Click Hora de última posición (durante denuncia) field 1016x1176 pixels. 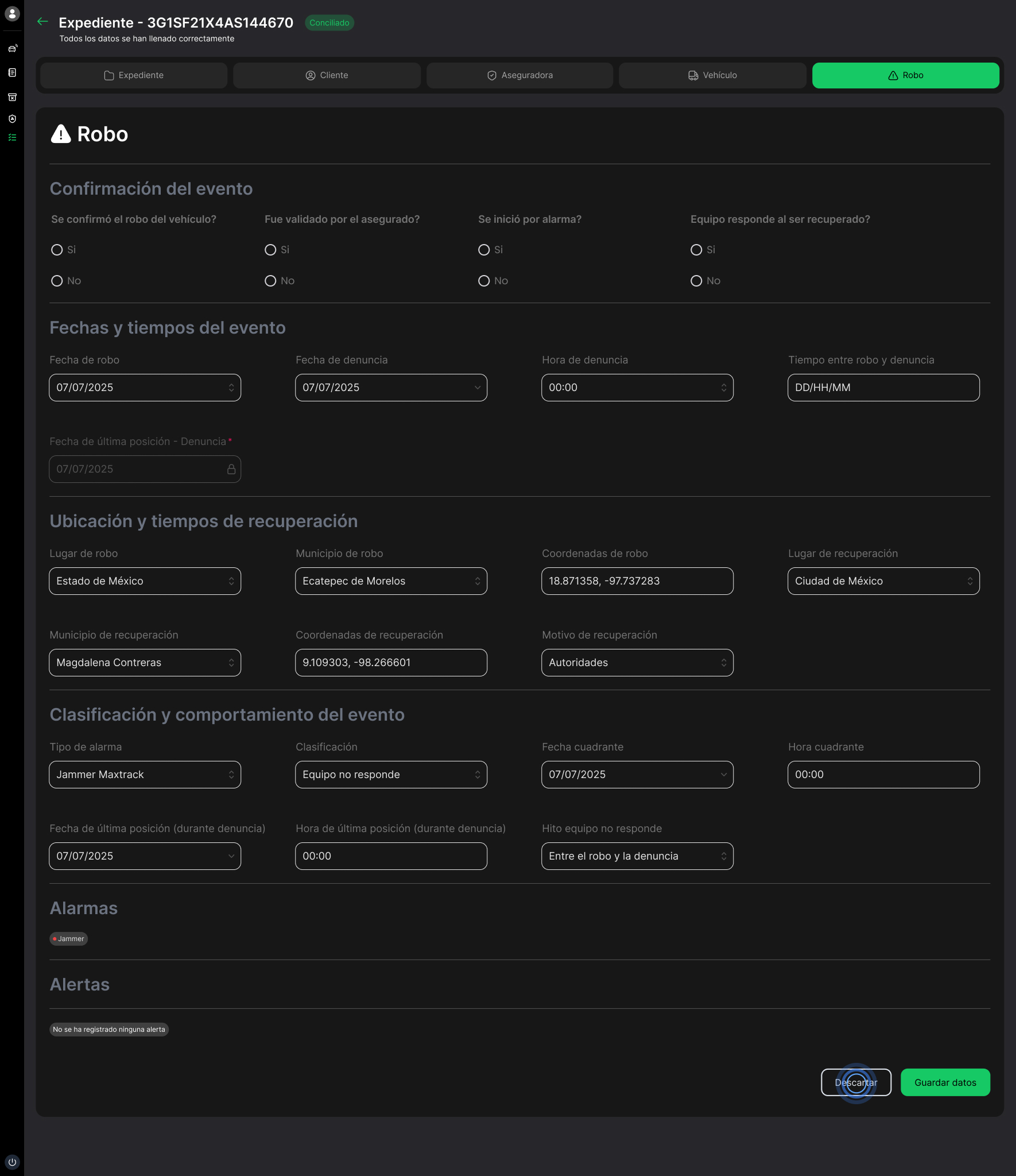[391, 856]
